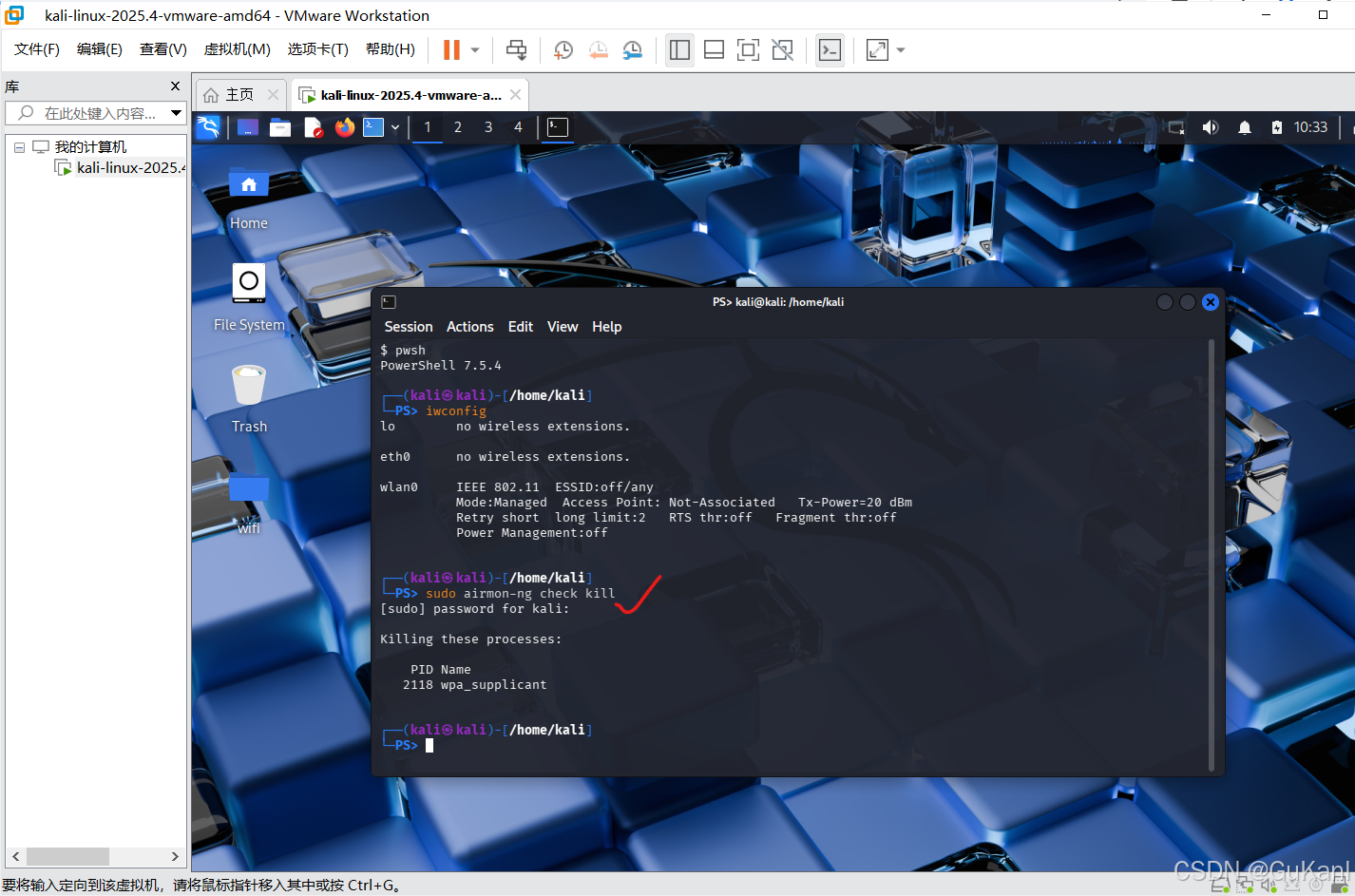1355x896 pixels.
Task: Open the 选项卡(T) menu
Action: pyautogui.click(x=318, y=49)
